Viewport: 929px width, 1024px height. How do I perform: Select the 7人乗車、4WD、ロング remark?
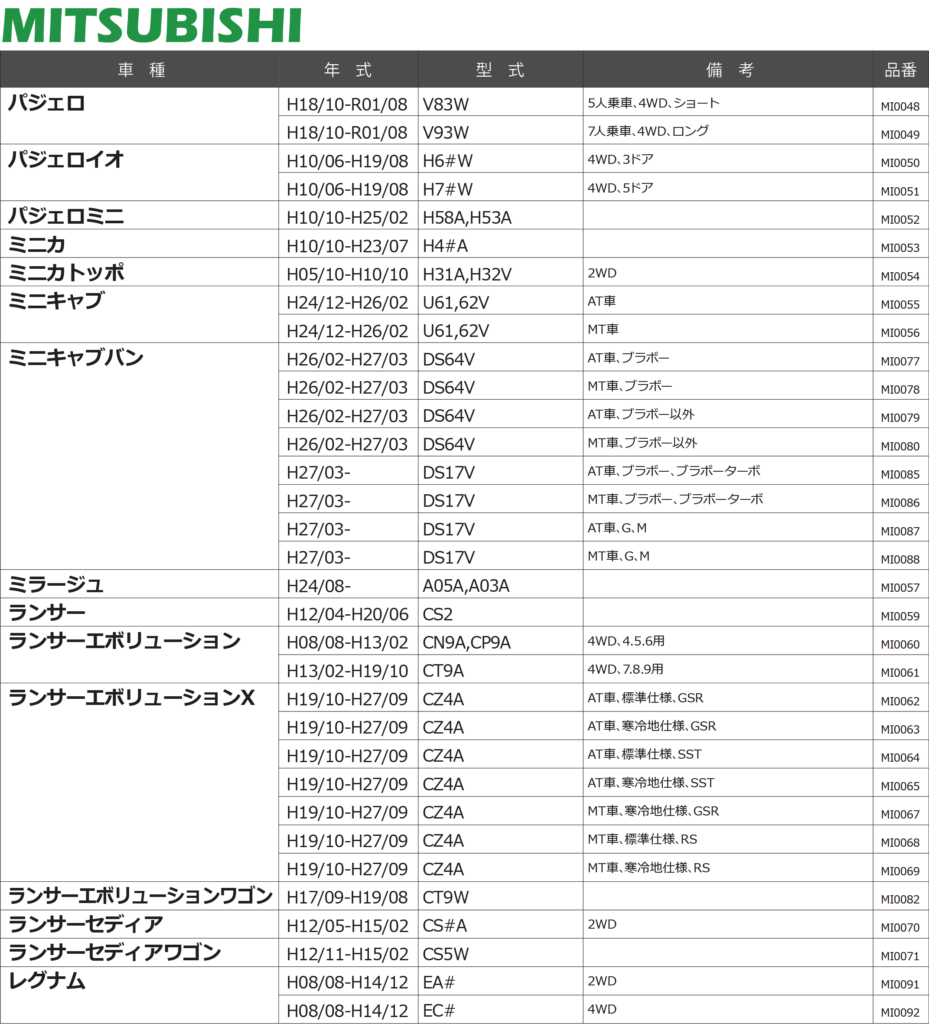[x=649, y=131]
